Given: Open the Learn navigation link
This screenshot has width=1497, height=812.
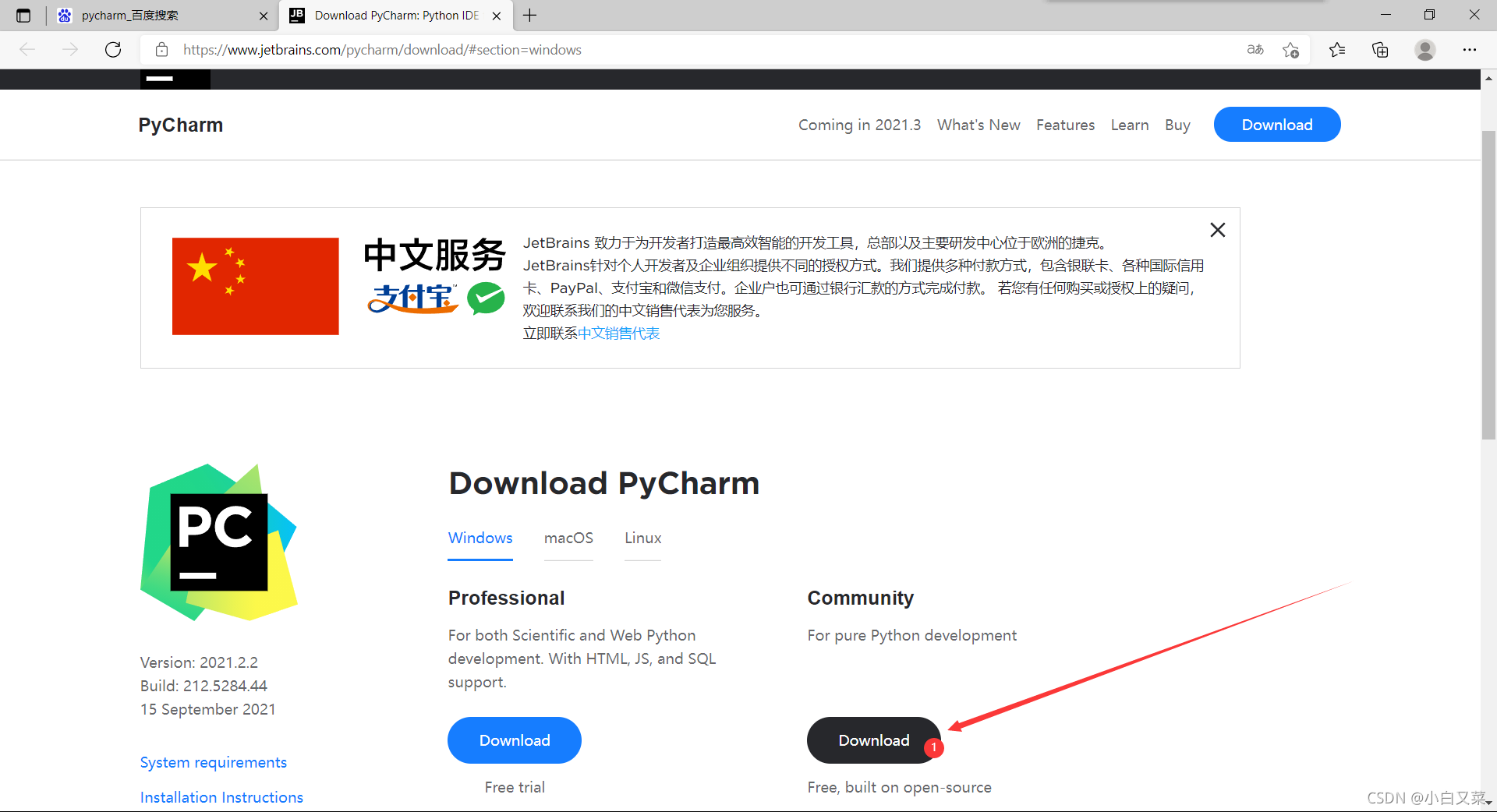Looking at the screenshot, I should (x=1130, y=125).
